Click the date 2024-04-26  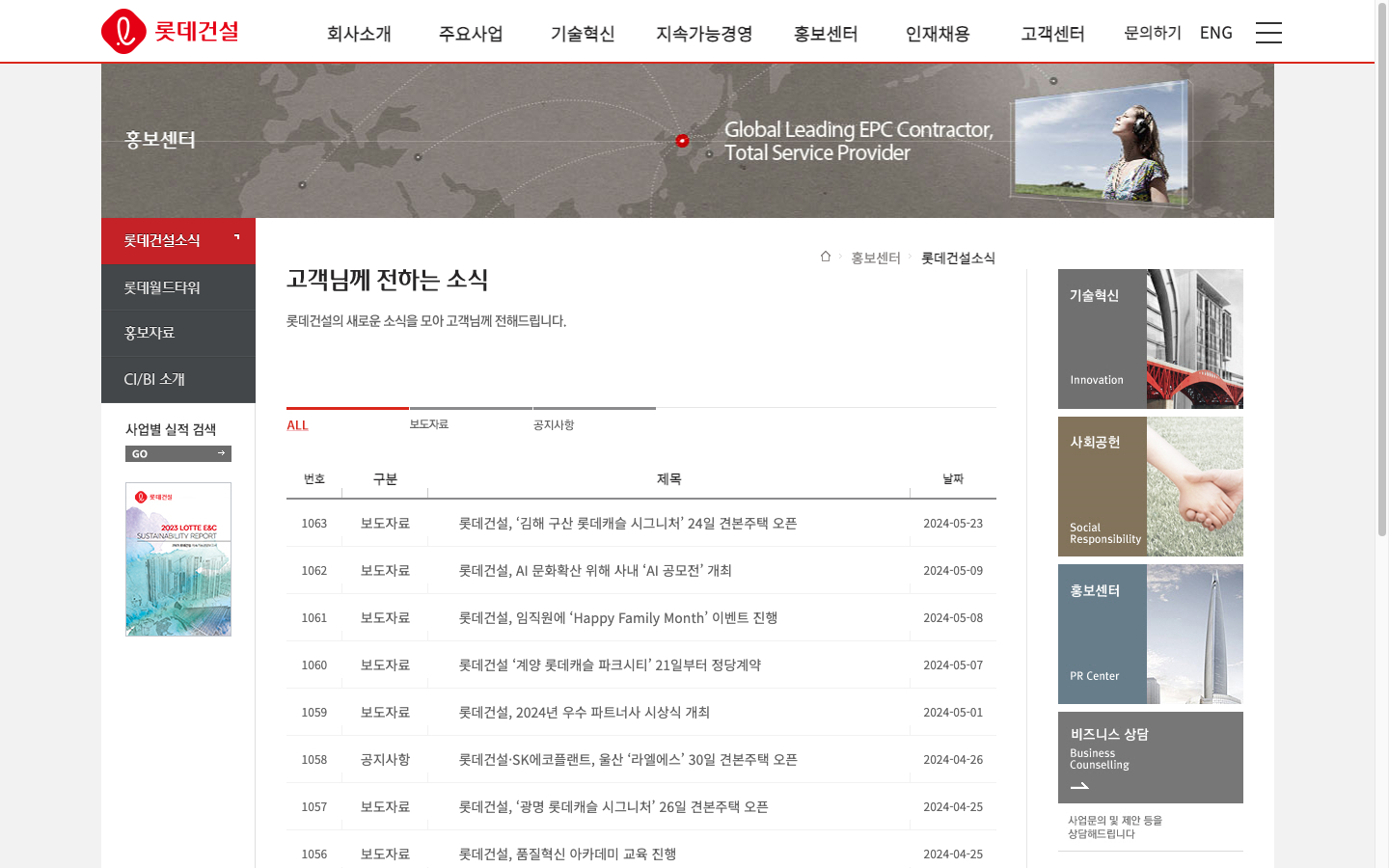953,759
